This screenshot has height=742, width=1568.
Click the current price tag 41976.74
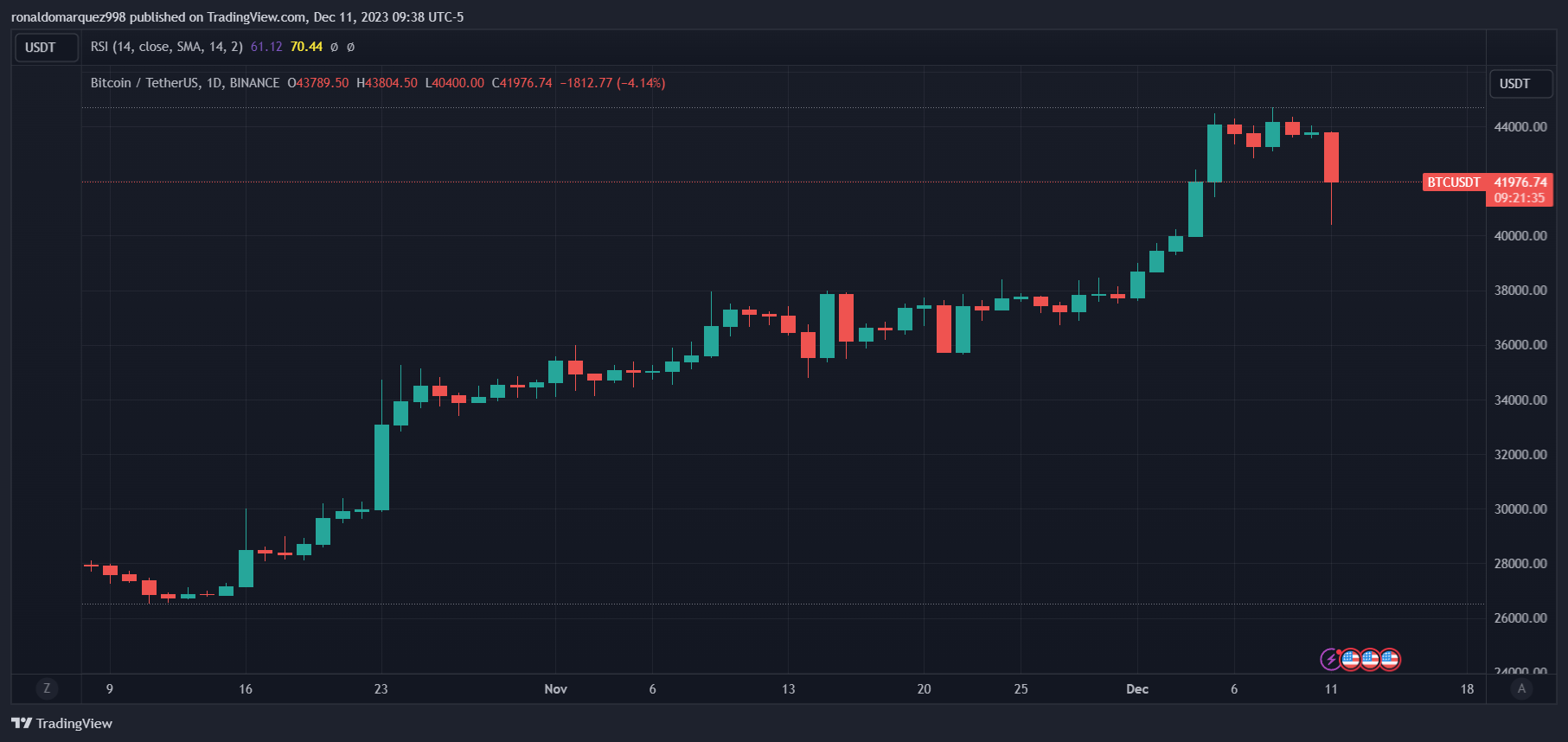pyautogui.click(x=1520, y=182)
